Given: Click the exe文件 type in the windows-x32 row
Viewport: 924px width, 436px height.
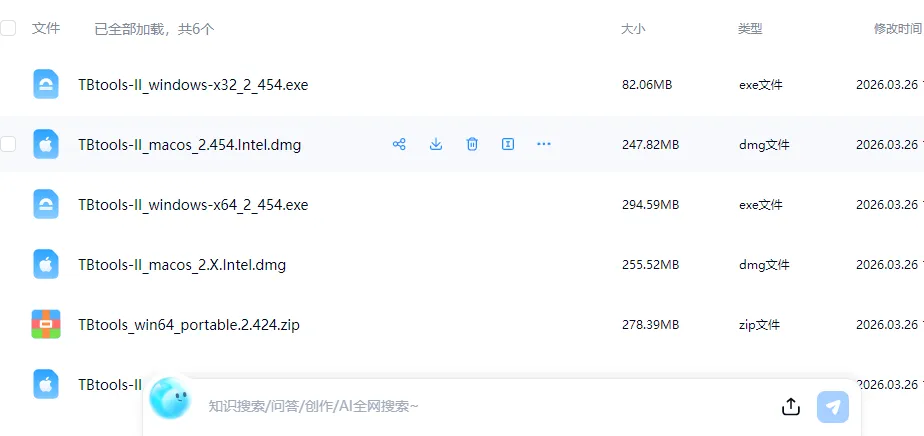Looking at the screenshot, I should click(761, 85).
